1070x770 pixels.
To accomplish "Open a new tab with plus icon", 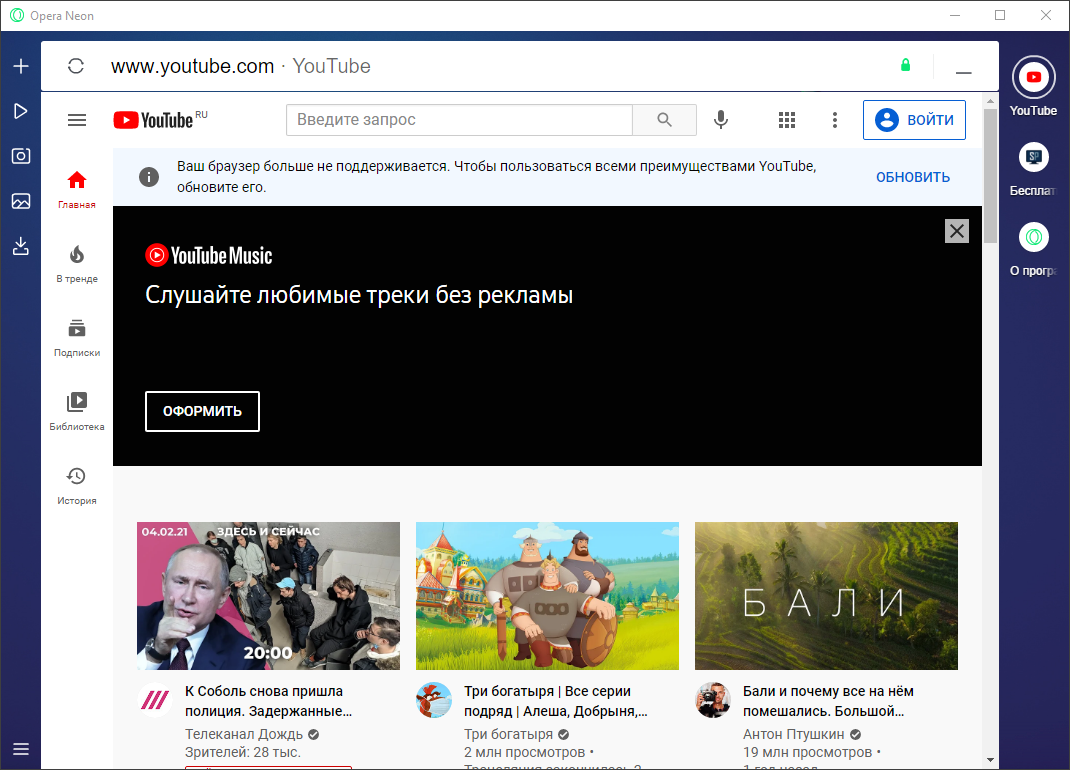I will 21,67.
